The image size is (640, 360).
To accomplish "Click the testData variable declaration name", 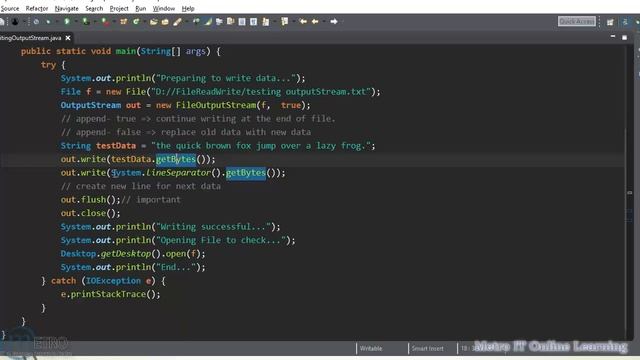I will pos(116,146).
